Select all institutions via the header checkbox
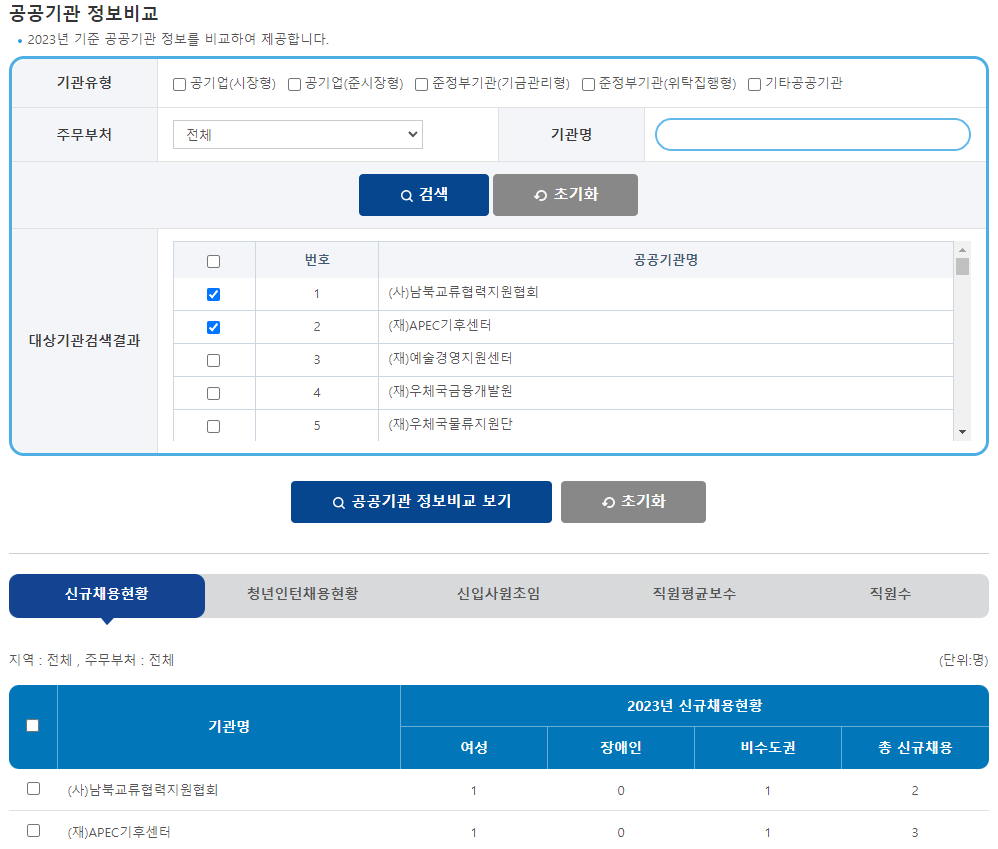 click(x=213, y=260)
